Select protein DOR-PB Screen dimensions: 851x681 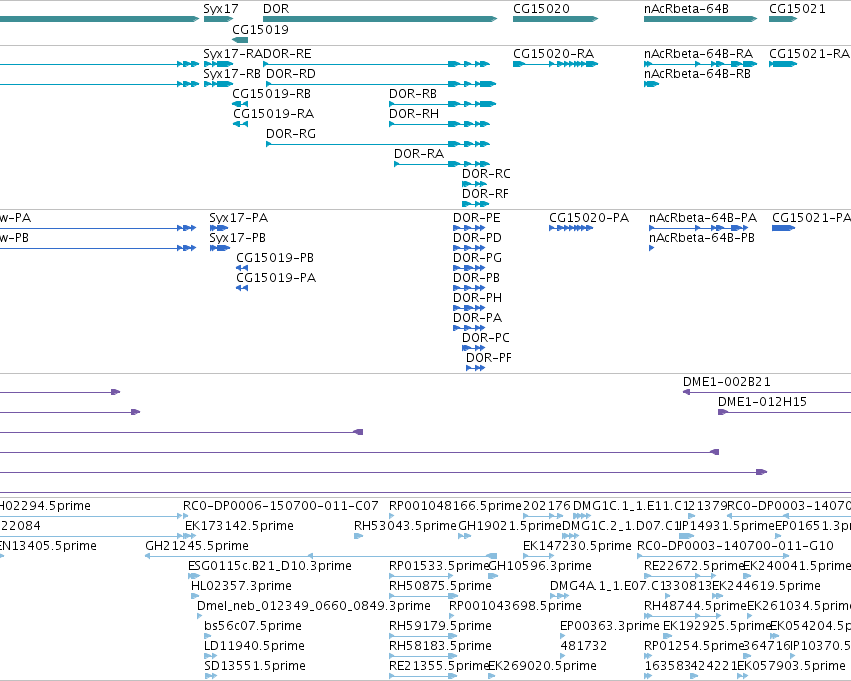(476, 278)
